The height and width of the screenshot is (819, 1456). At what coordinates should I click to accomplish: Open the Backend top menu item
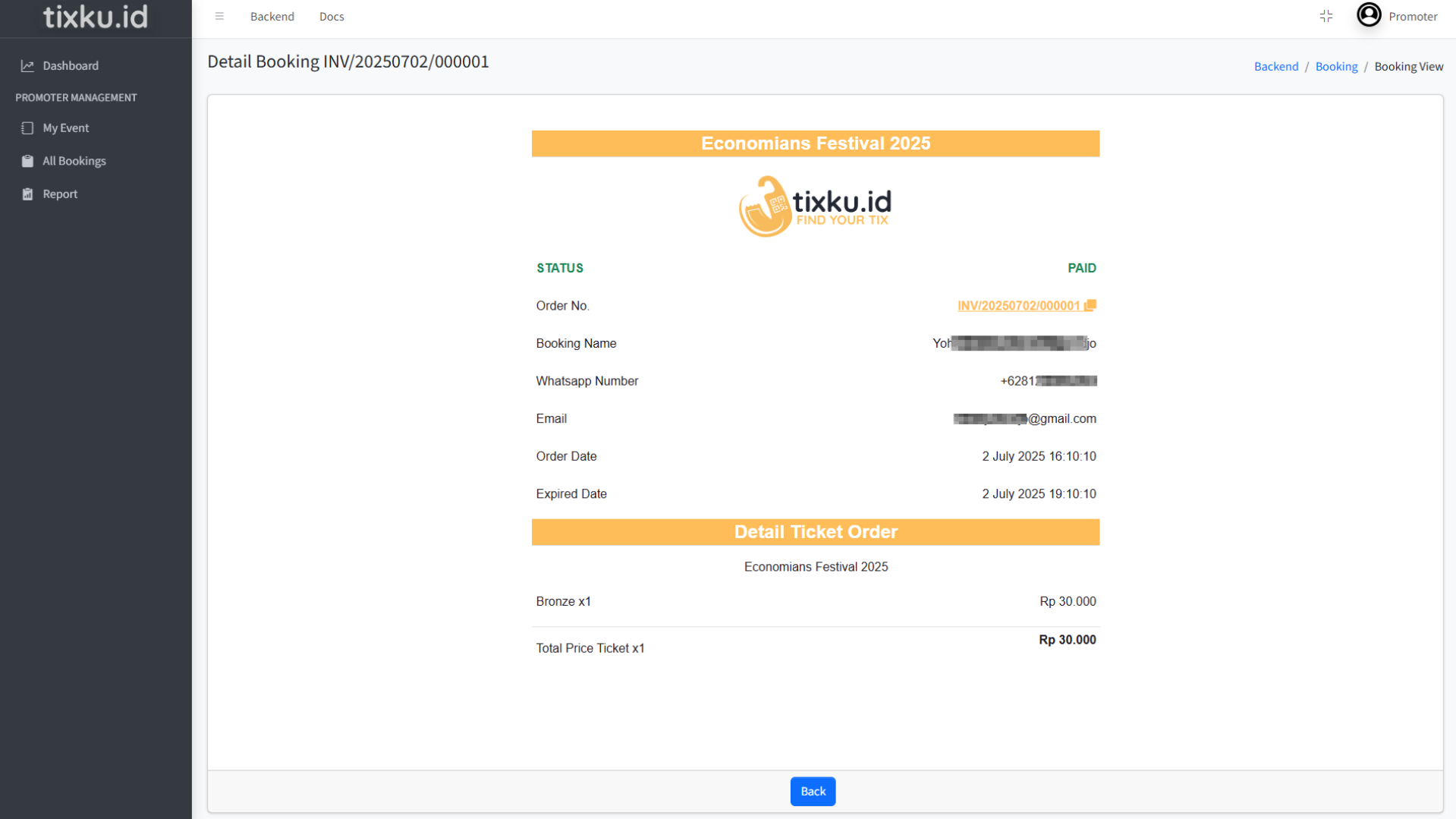[272, 17]
